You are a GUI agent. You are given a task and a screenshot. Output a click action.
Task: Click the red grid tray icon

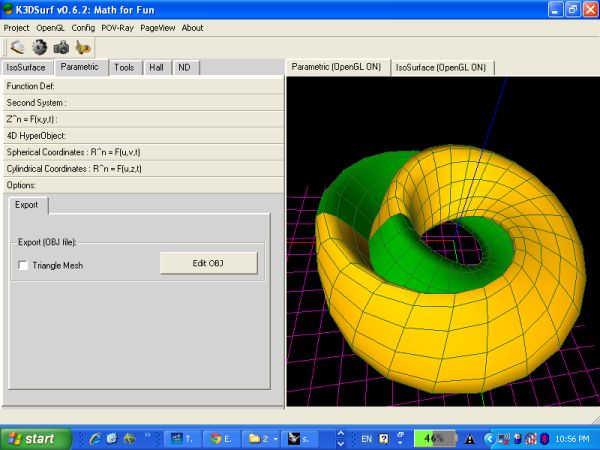click(x=531, y=439)
